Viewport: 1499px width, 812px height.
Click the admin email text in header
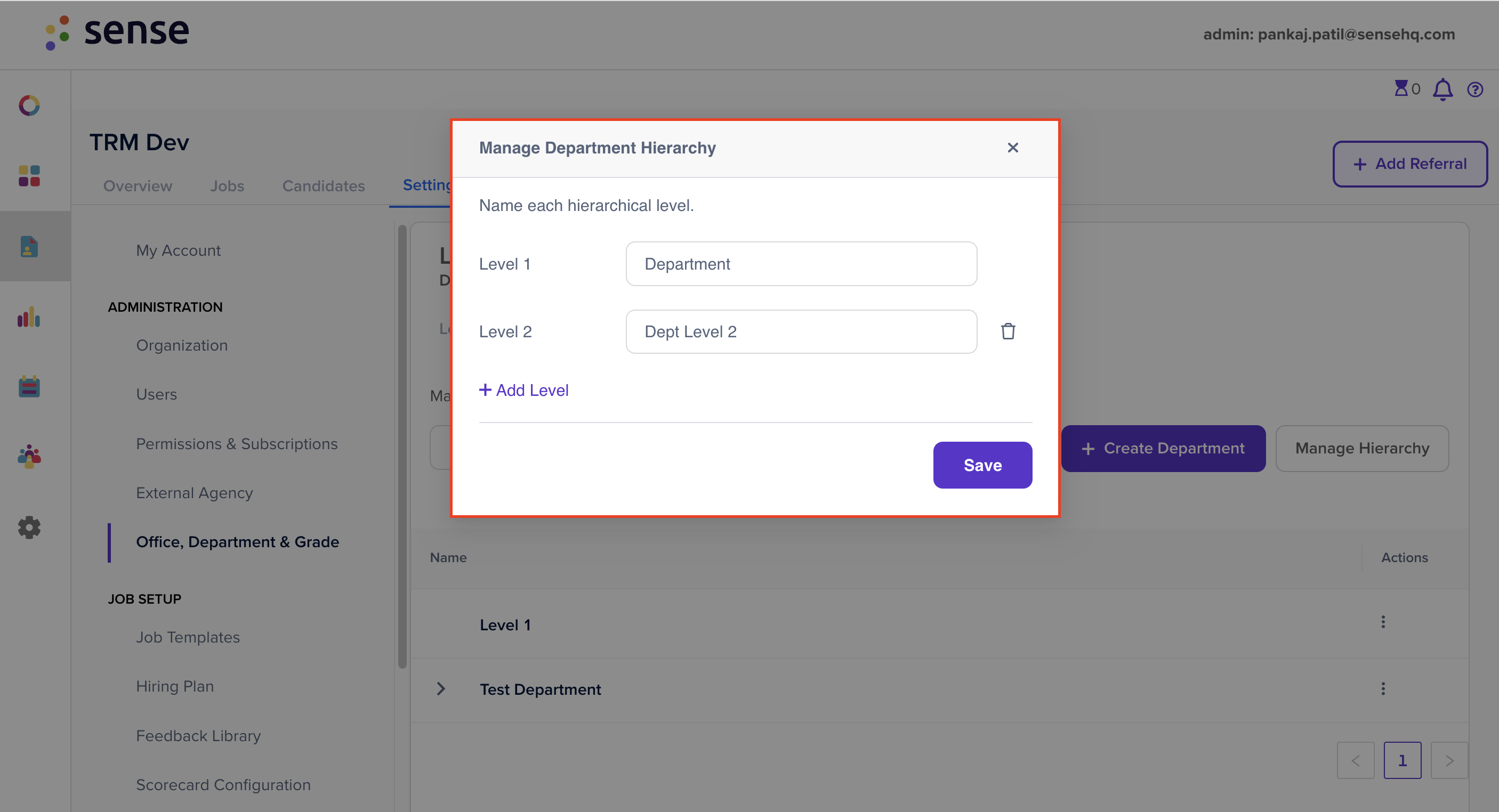point(1329,34)
